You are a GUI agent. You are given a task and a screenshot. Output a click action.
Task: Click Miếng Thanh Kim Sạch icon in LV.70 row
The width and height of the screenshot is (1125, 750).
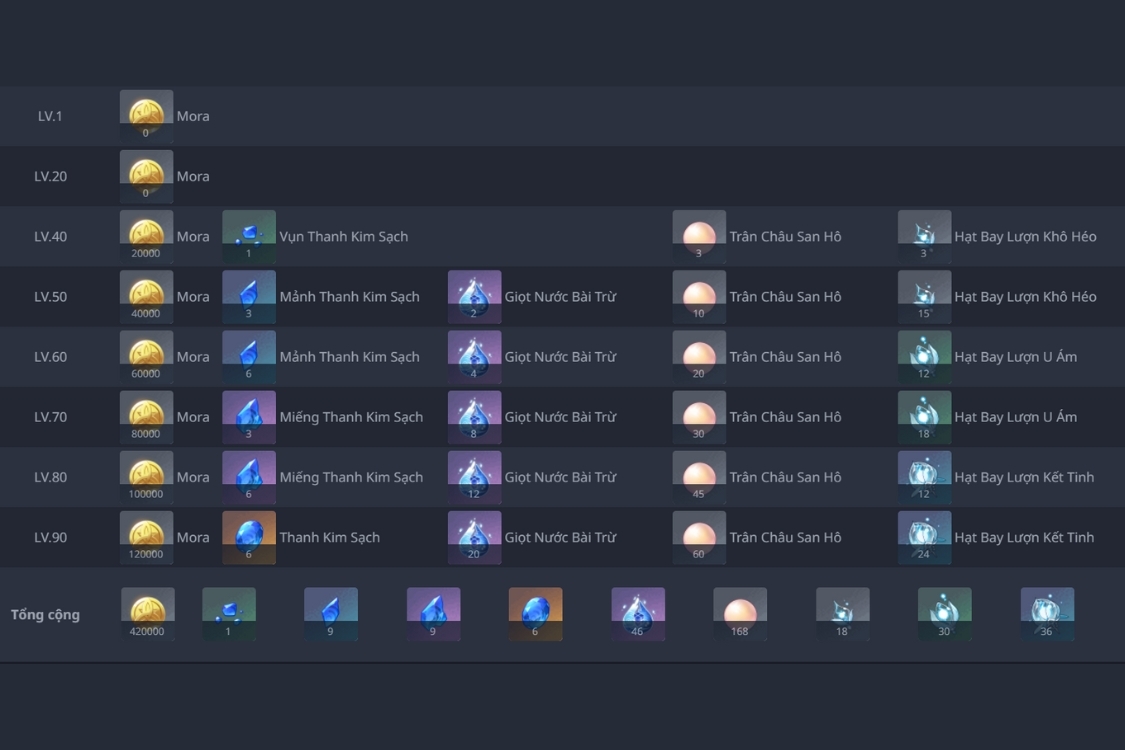(x=249, y=417)
